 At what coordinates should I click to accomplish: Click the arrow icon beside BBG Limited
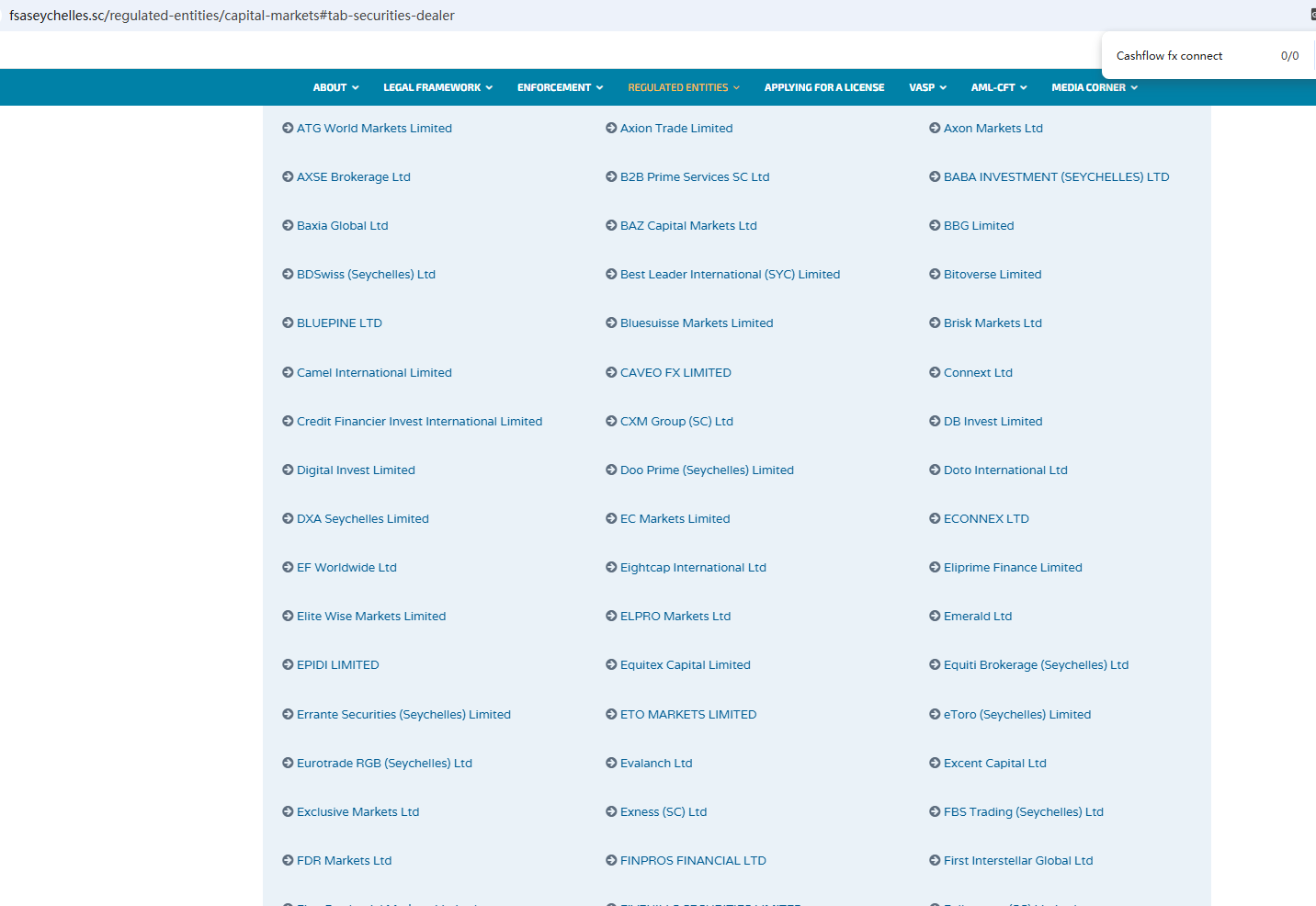935,226
